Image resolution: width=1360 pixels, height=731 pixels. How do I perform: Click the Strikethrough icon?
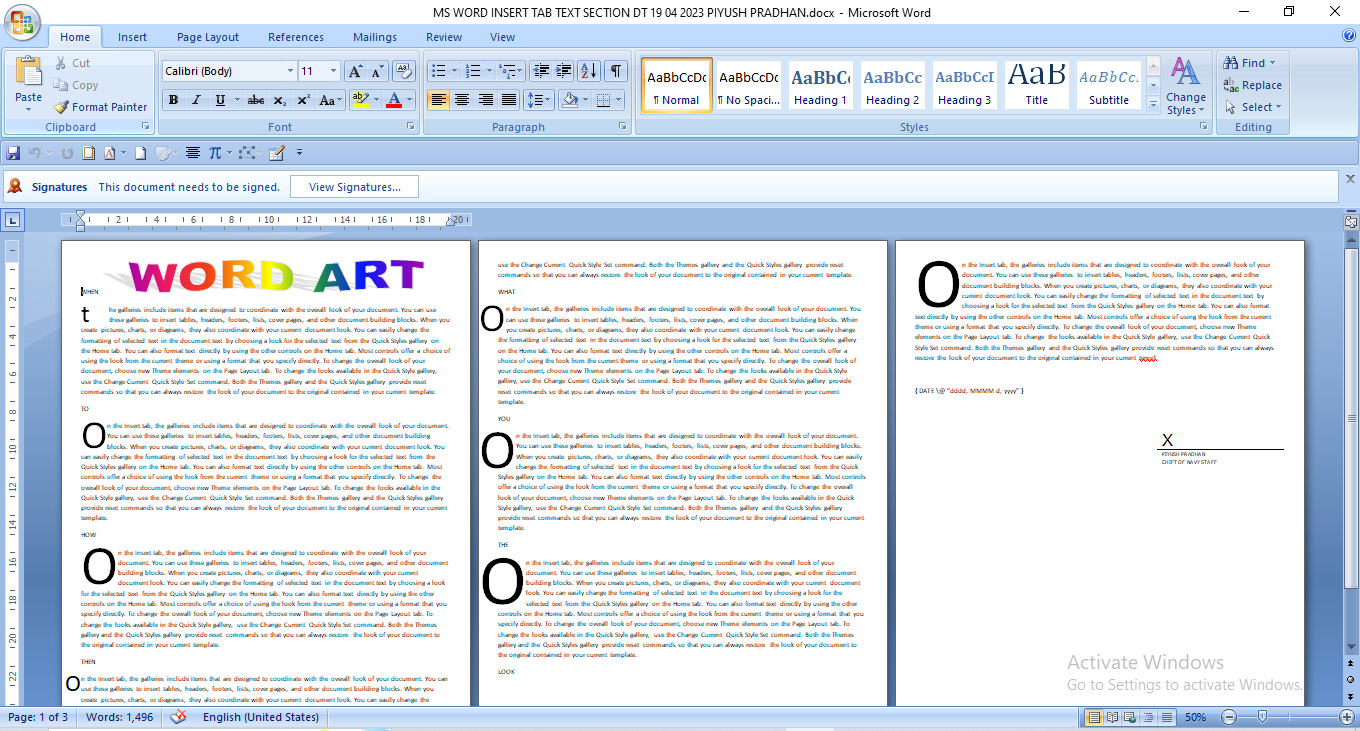256,100
